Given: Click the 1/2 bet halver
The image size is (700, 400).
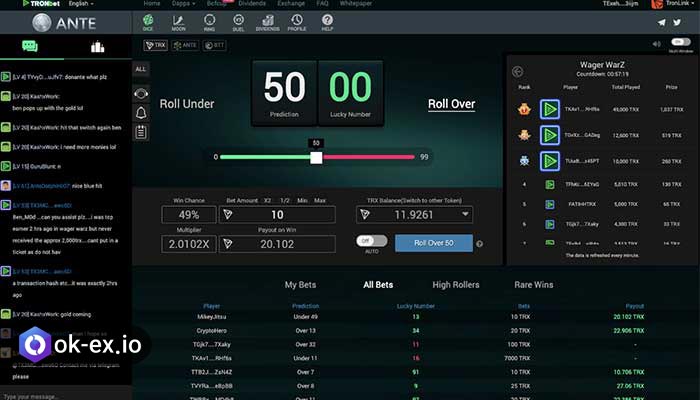Looking at the screenshot, I should point(284,200).
